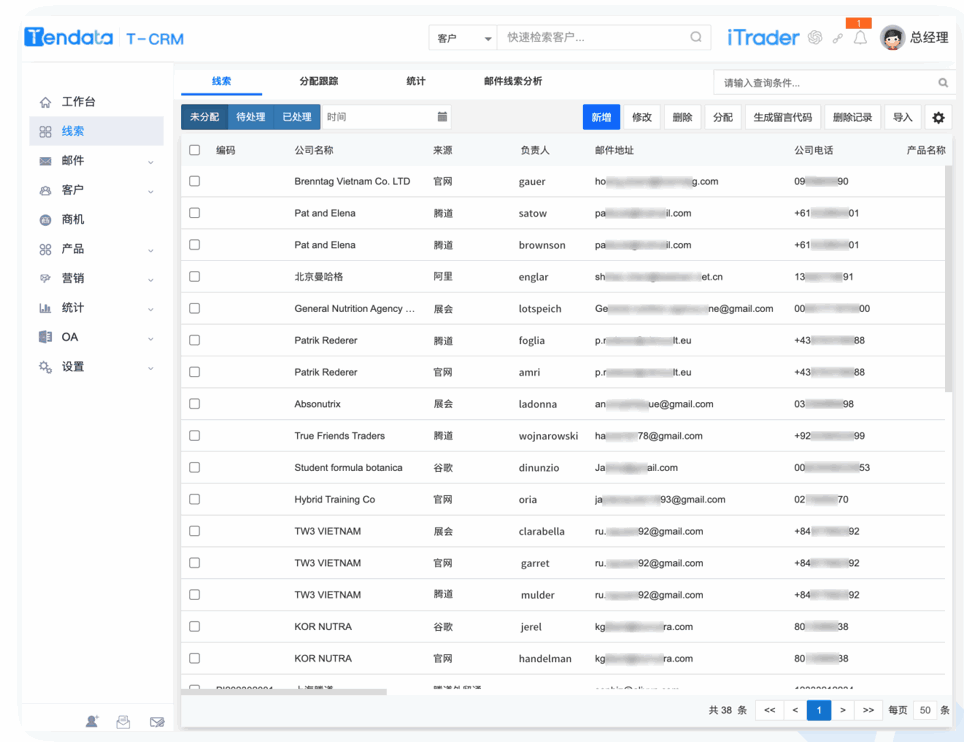
Task: Open the table column settings gear icon
Action: pyautogui.click(x=938, y=117)
